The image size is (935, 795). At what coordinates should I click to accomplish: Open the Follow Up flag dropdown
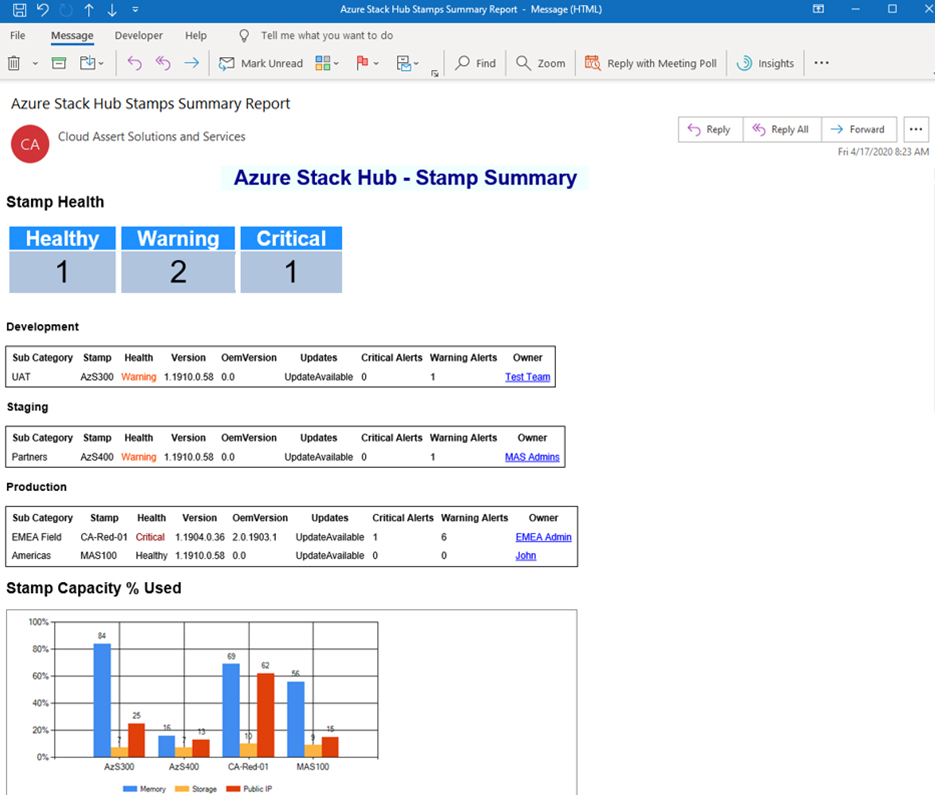point(367,63)
